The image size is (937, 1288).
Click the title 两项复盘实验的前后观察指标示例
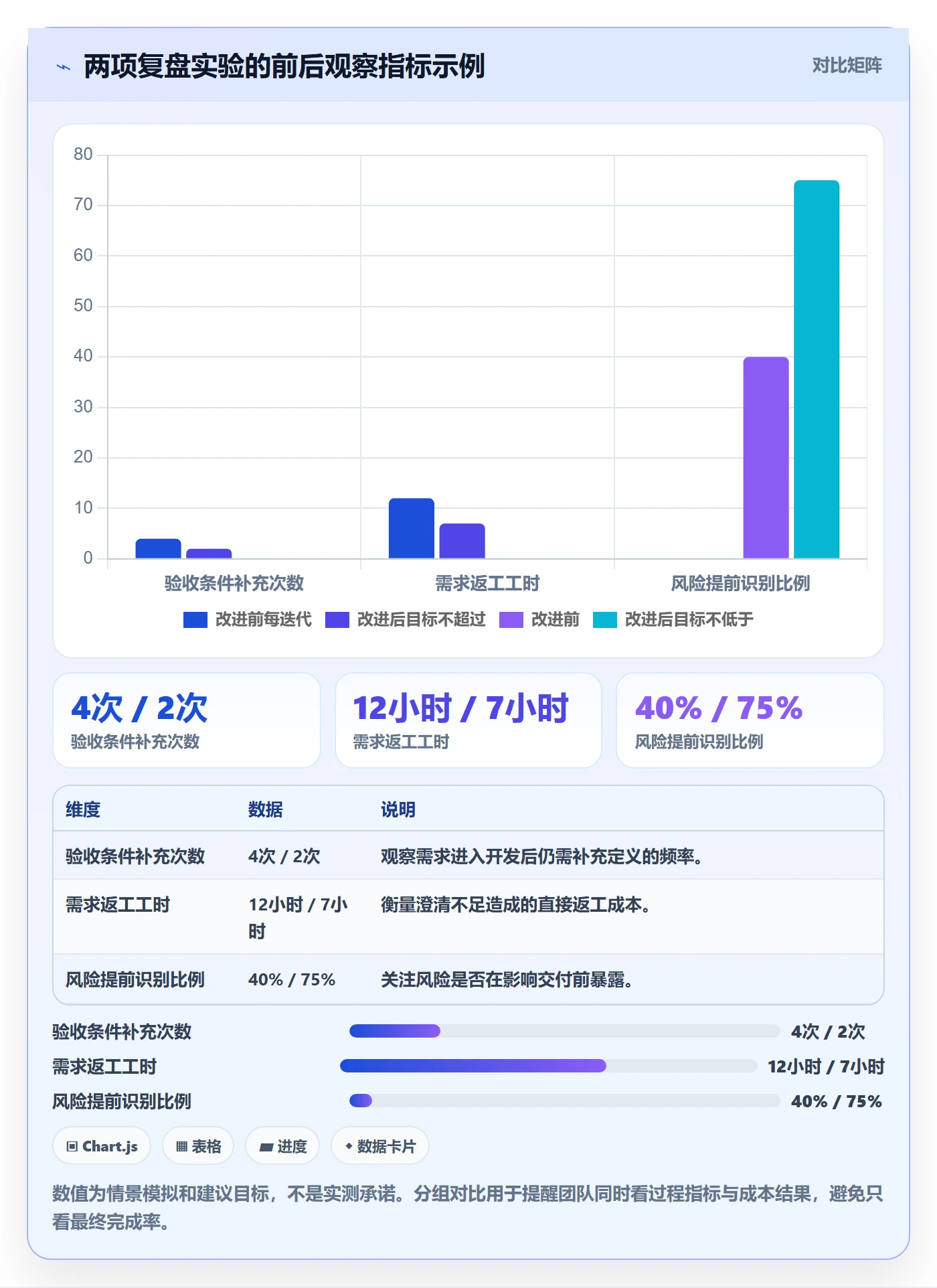[284, 66]
